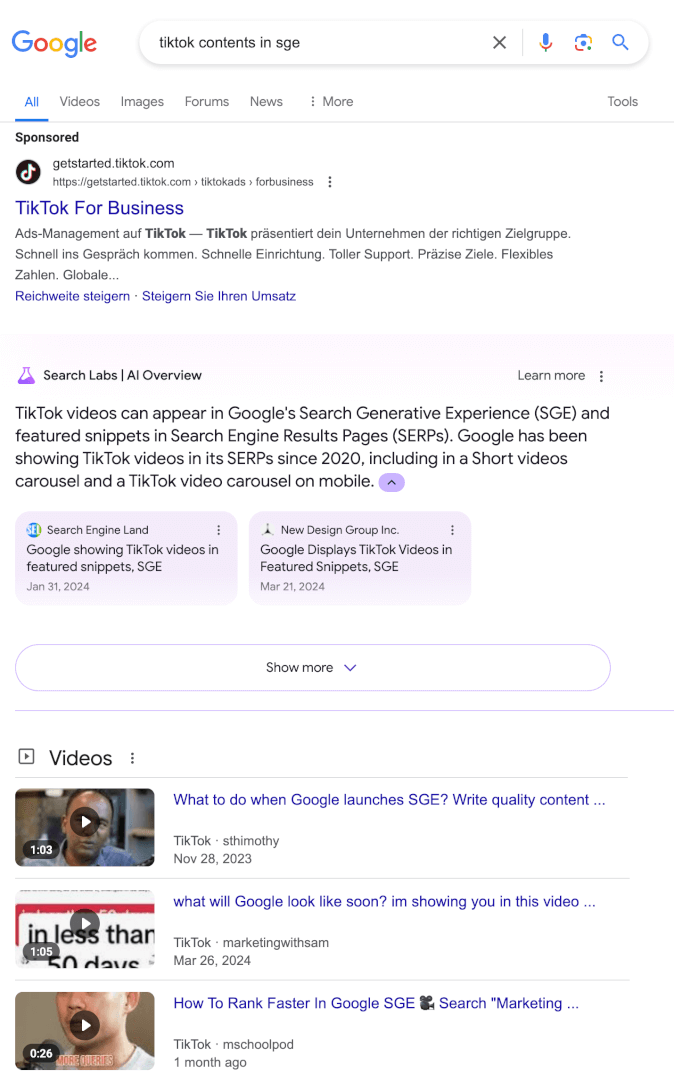The image size is (674, 1080).
Task: Open Google Lens image search
Action: click(583, 43)
